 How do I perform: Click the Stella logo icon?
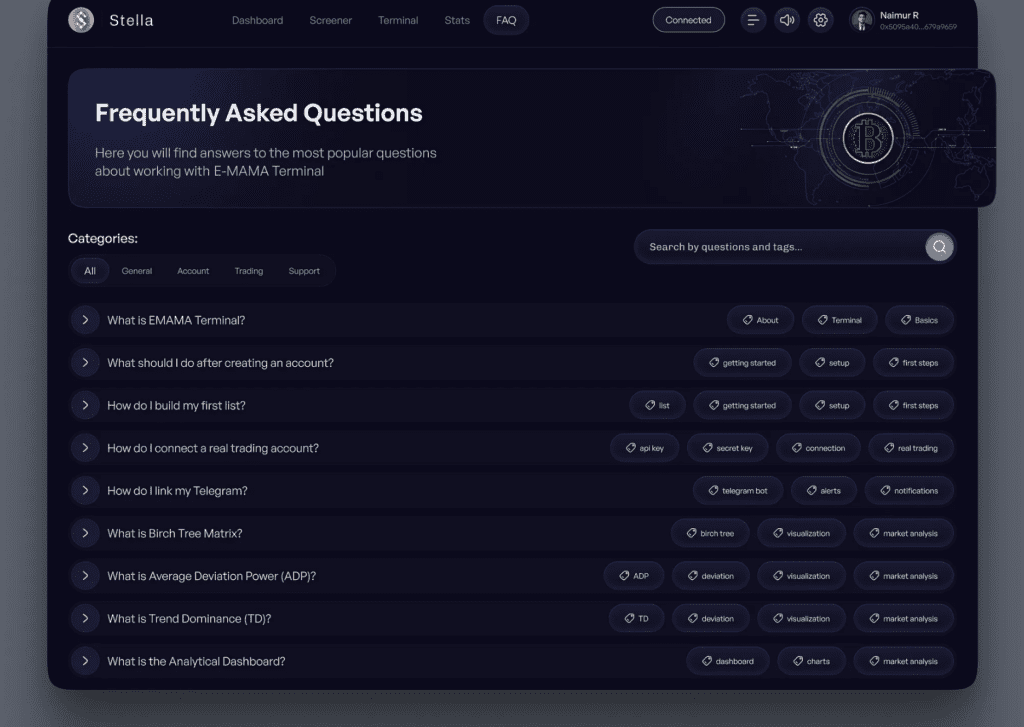(81, 20)
